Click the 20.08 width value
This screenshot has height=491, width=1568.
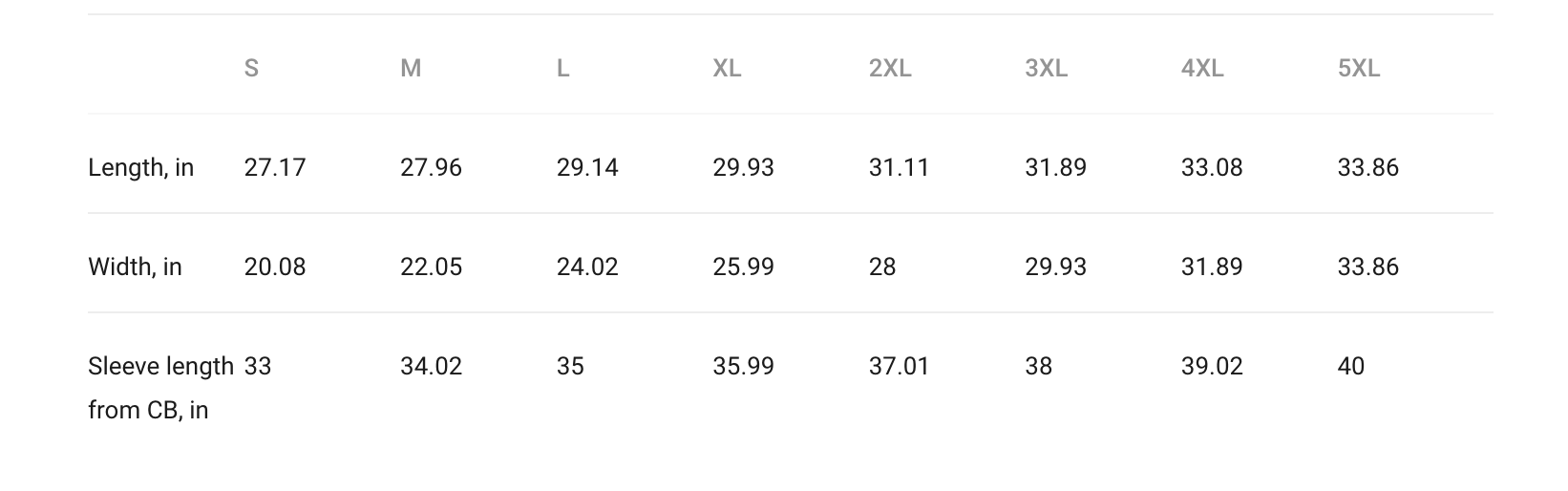coord(275,267)
